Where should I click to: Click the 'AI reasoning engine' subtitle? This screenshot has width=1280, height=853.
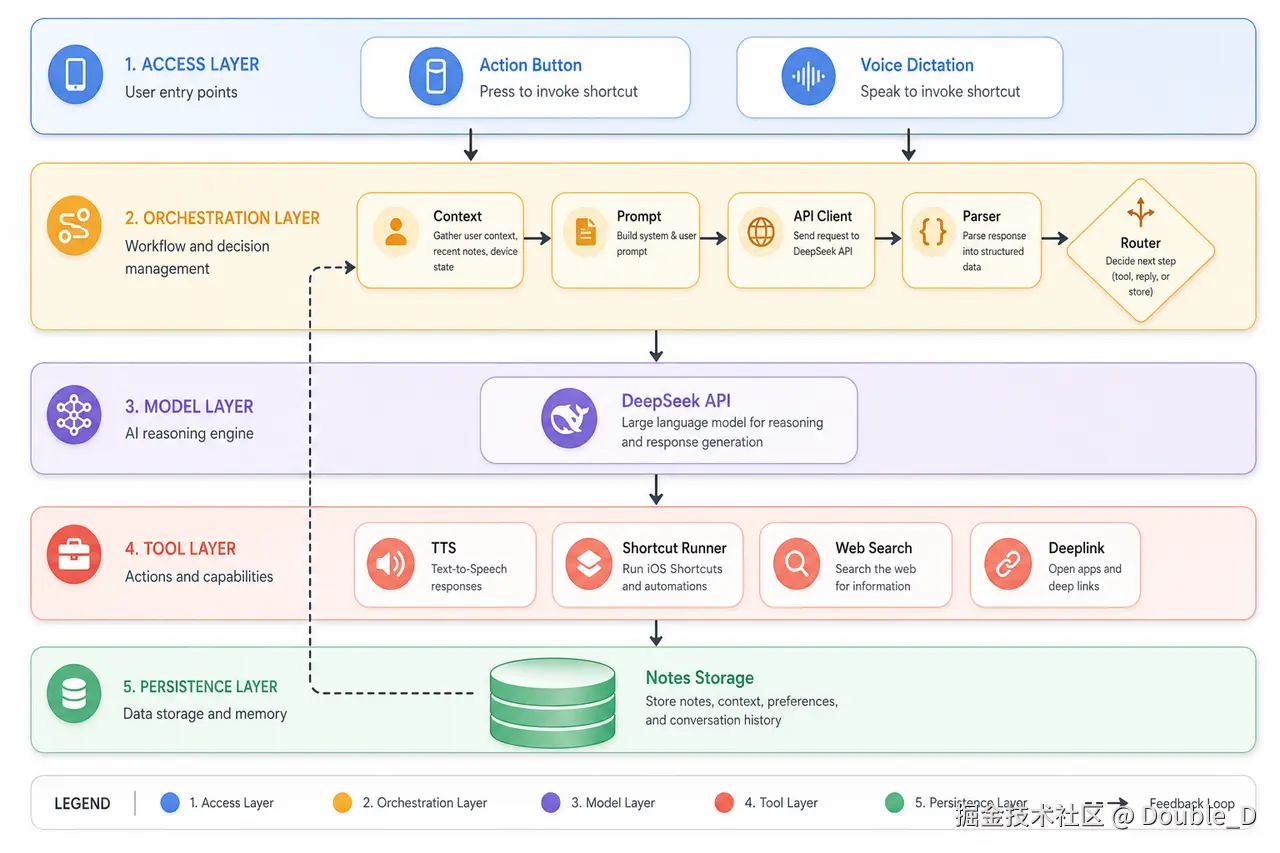tap(189, 434)
